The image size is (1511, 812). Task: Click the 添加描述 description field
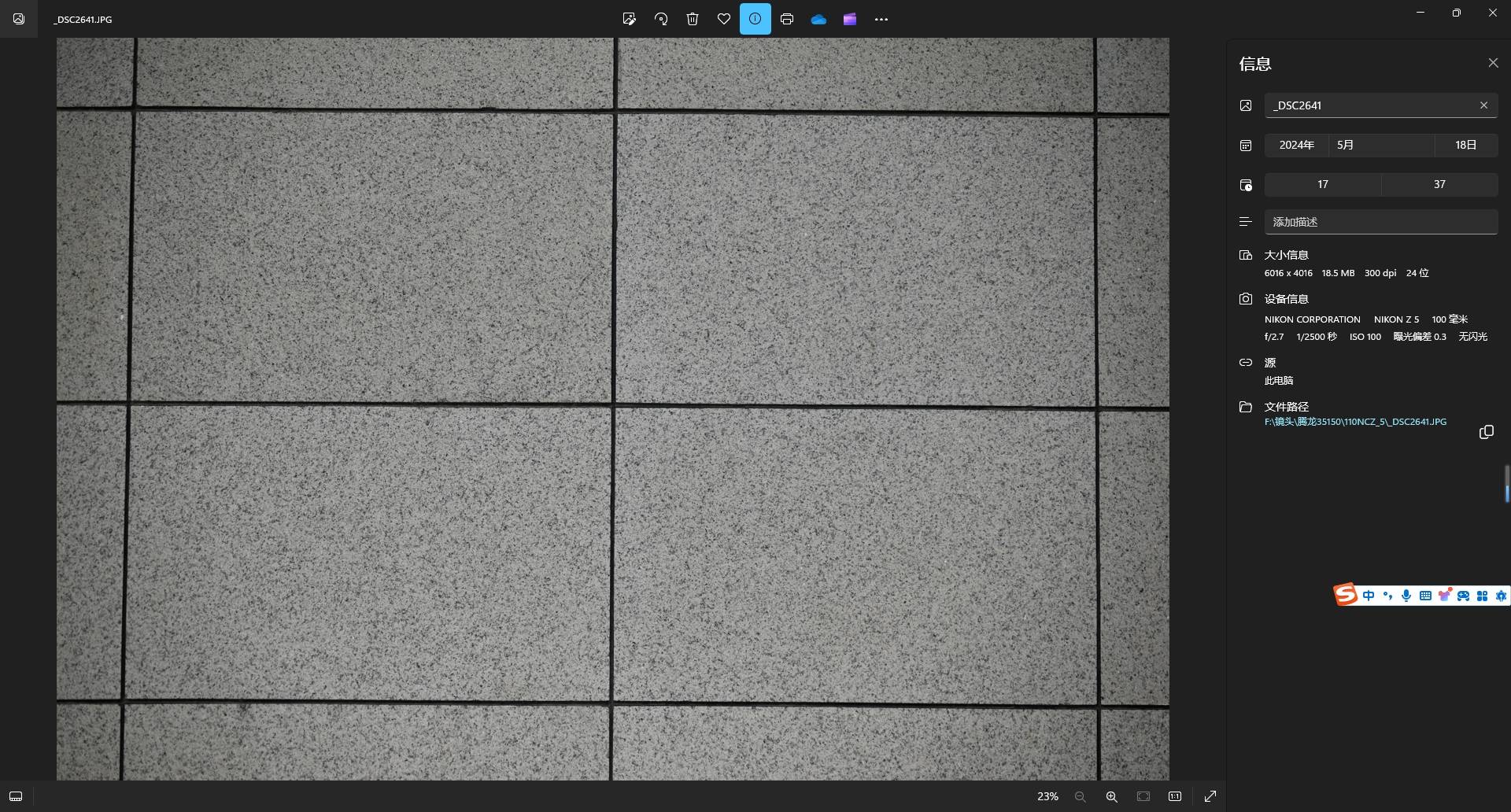pyautogui.click(x=1380, y=222)
